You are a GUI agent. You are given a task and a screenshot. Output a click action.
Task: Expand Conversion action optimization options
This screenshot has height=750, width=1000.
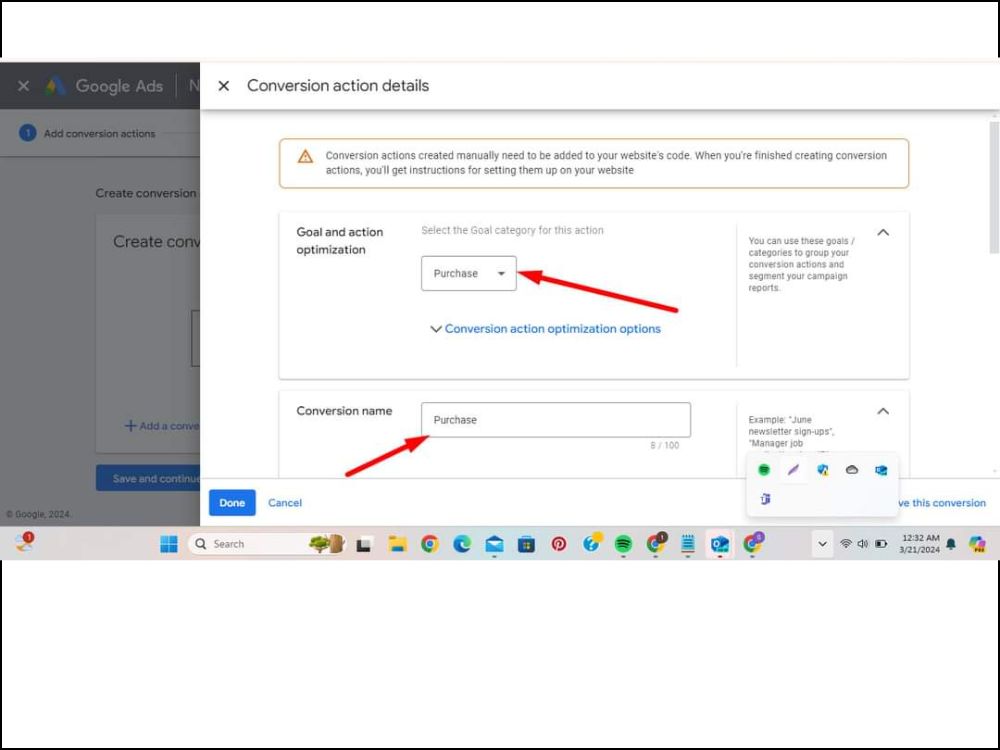546,329
